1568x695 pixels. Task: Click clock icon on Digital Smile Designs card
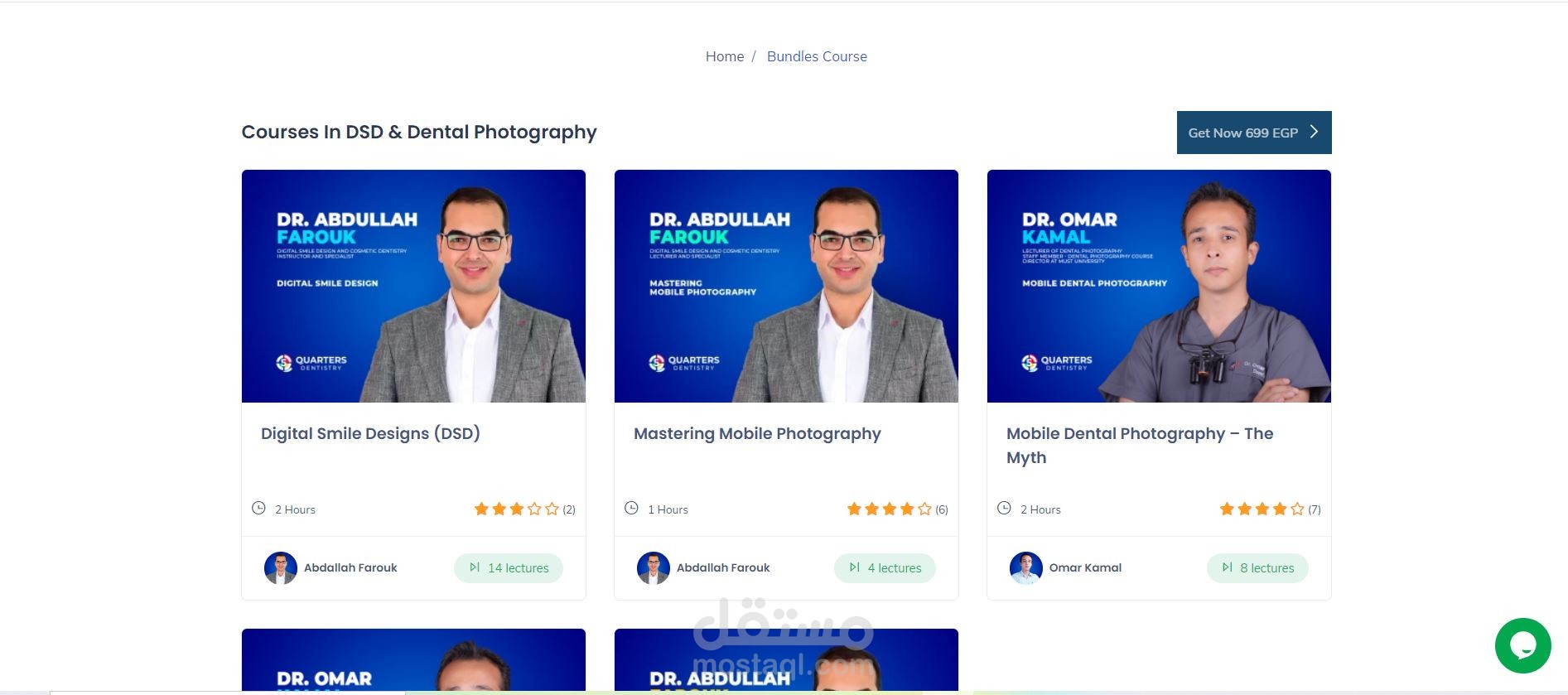(x=258, y=508)
